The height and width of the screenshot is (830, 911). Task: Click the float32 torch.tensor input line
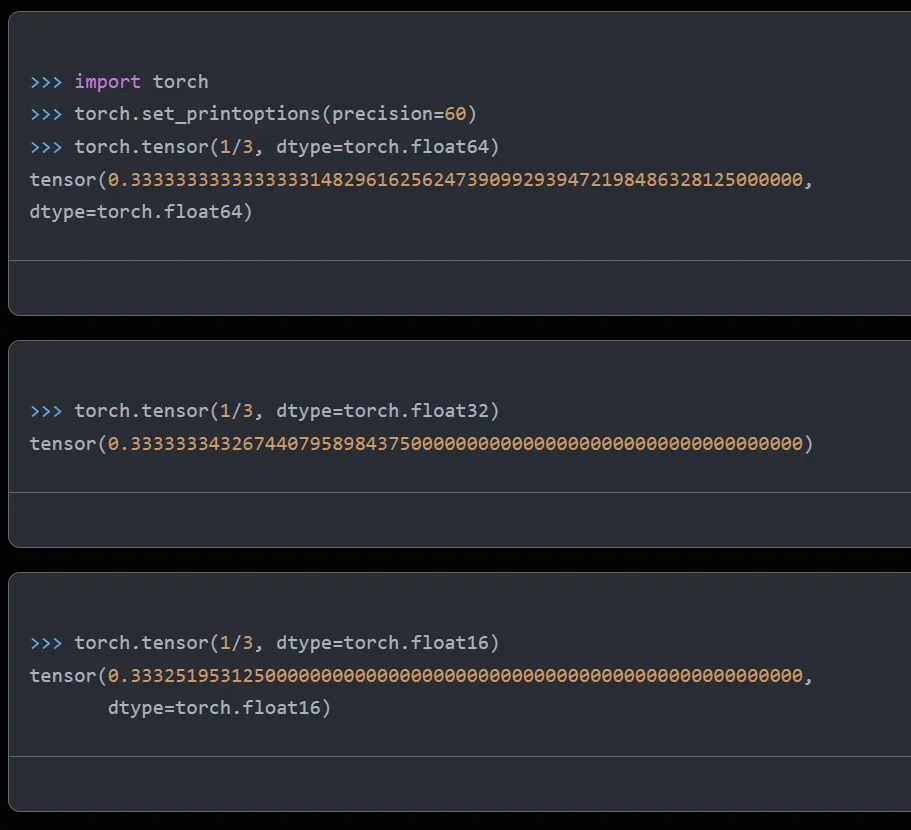[264, 411]
